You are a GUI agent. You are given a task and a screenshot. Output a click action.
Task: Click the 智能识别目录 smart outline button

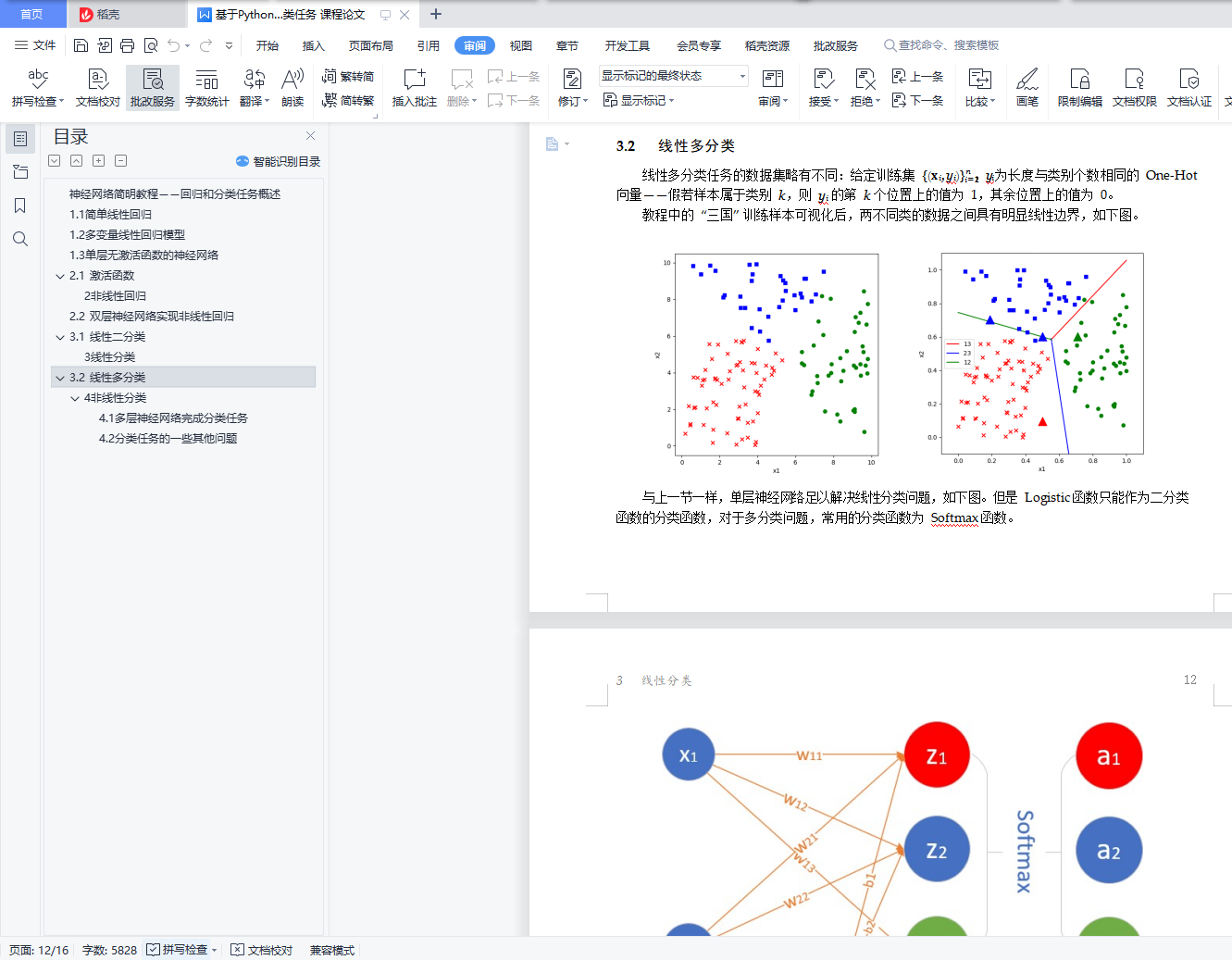279,161
